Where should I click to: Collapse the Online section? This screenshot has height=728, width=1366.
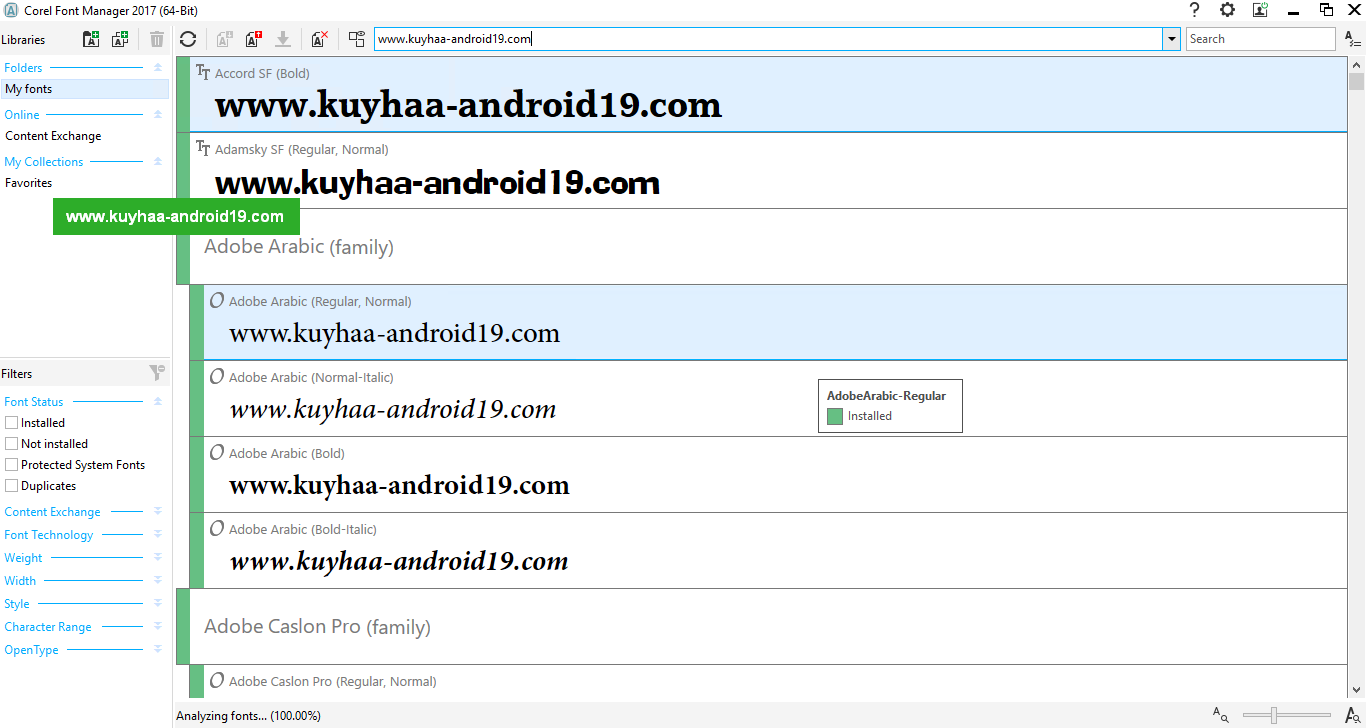coord(157,115)
